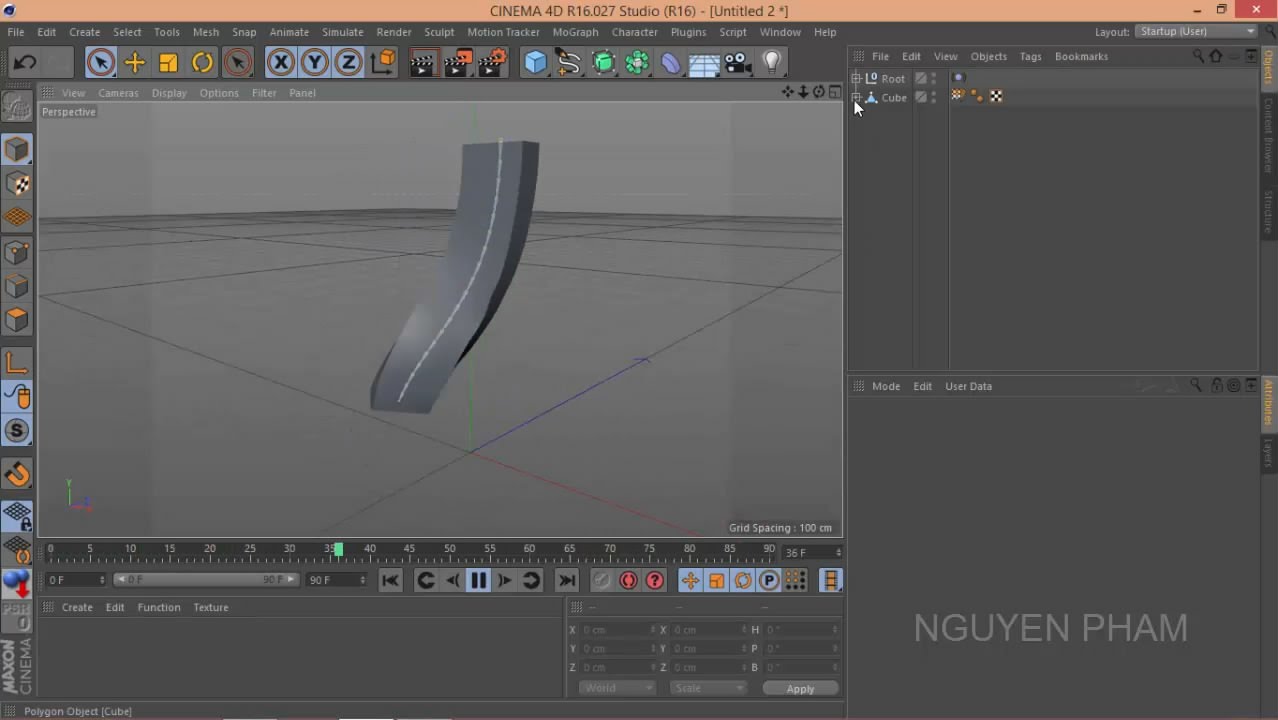Screen dimensions: 1278x720
Task: Toggle the X axis lock
Action: pos(281,63)
